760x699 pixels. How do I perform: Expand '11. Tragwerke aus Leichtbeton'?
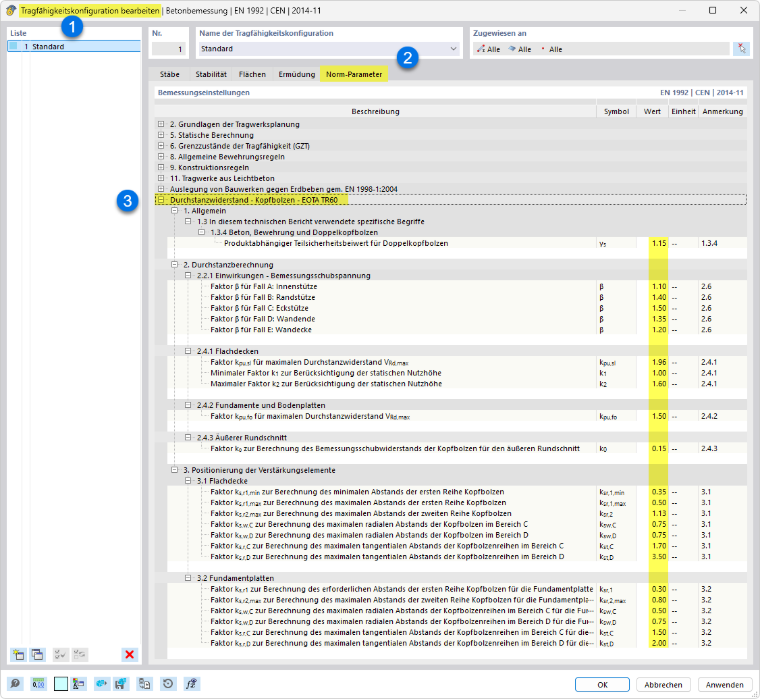coord(161,178)
